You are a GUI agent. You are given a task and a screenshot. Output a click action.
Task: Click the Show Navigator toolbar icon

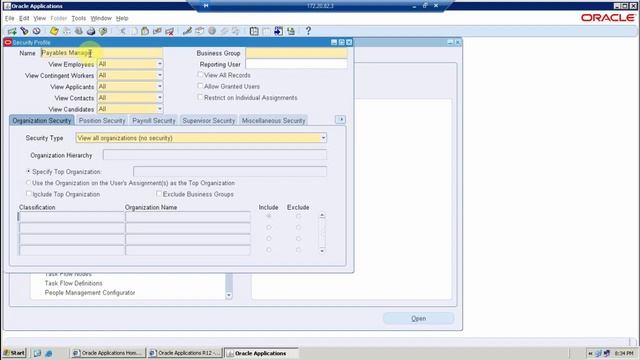pyautogui.click(x=37, y=31)
